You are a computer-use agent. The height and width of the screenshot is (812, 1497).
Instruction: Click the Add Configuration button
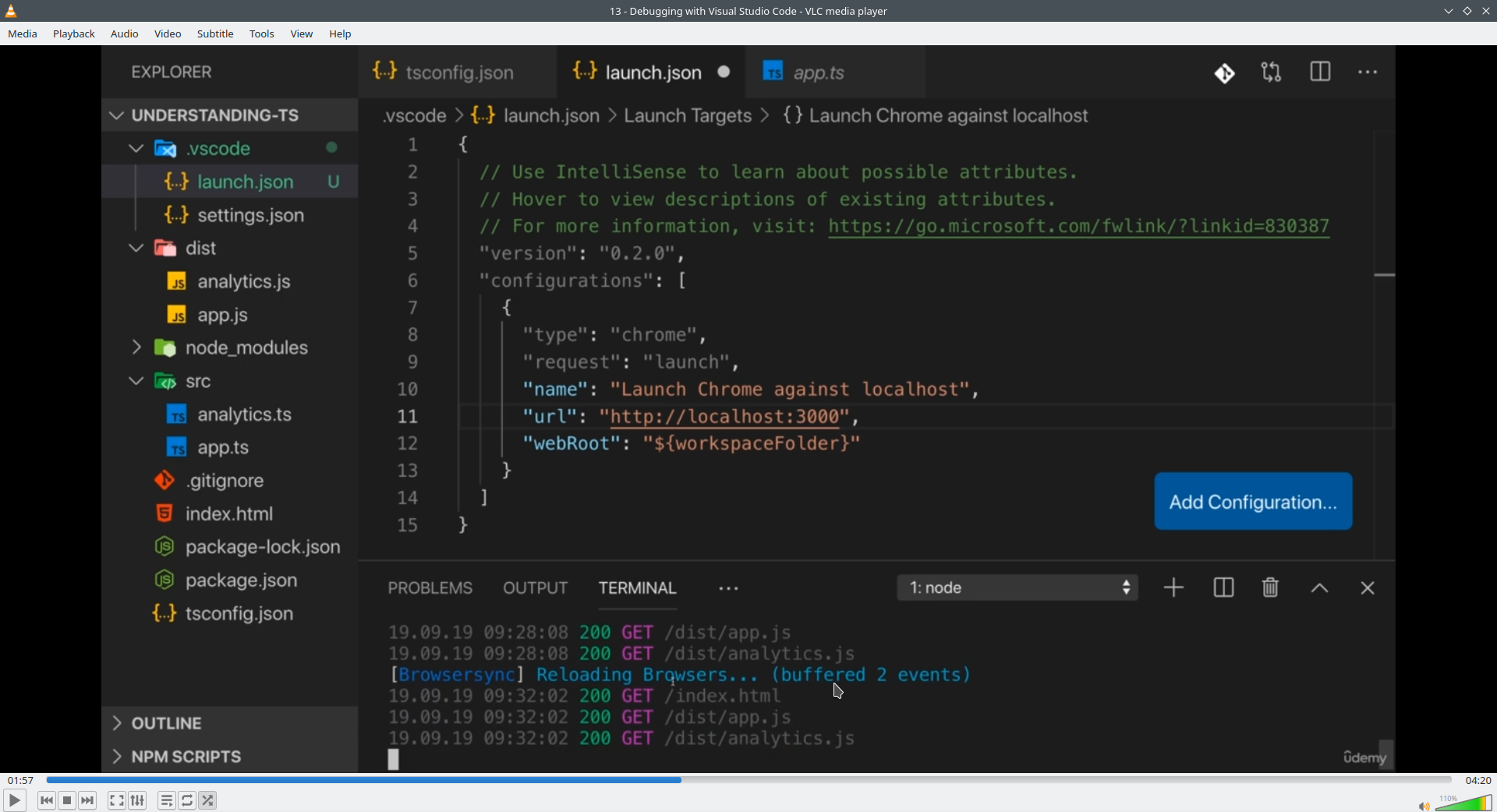click(x=1252, y=502)
